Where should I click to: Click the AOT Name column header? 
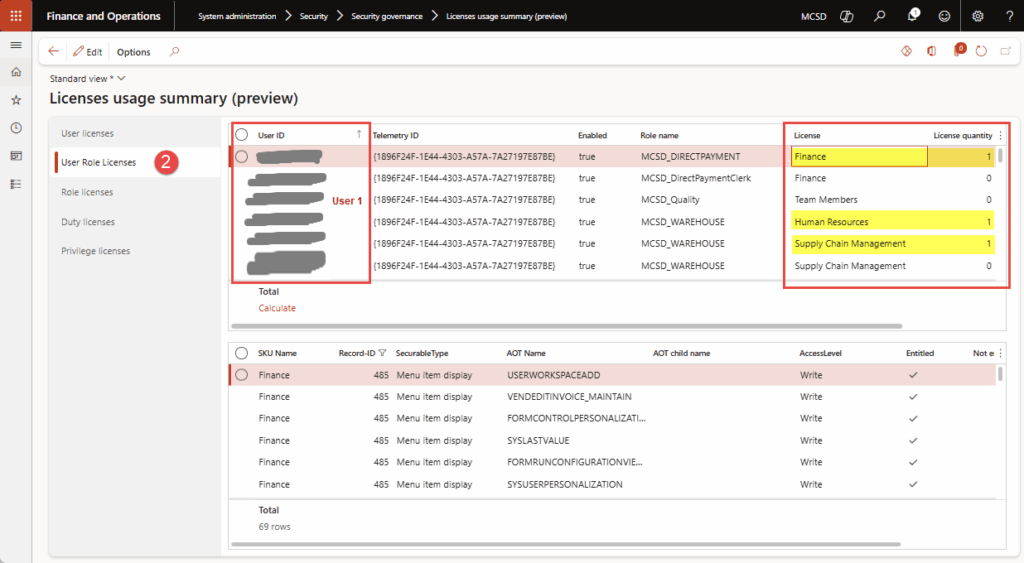tap(526, 353)
